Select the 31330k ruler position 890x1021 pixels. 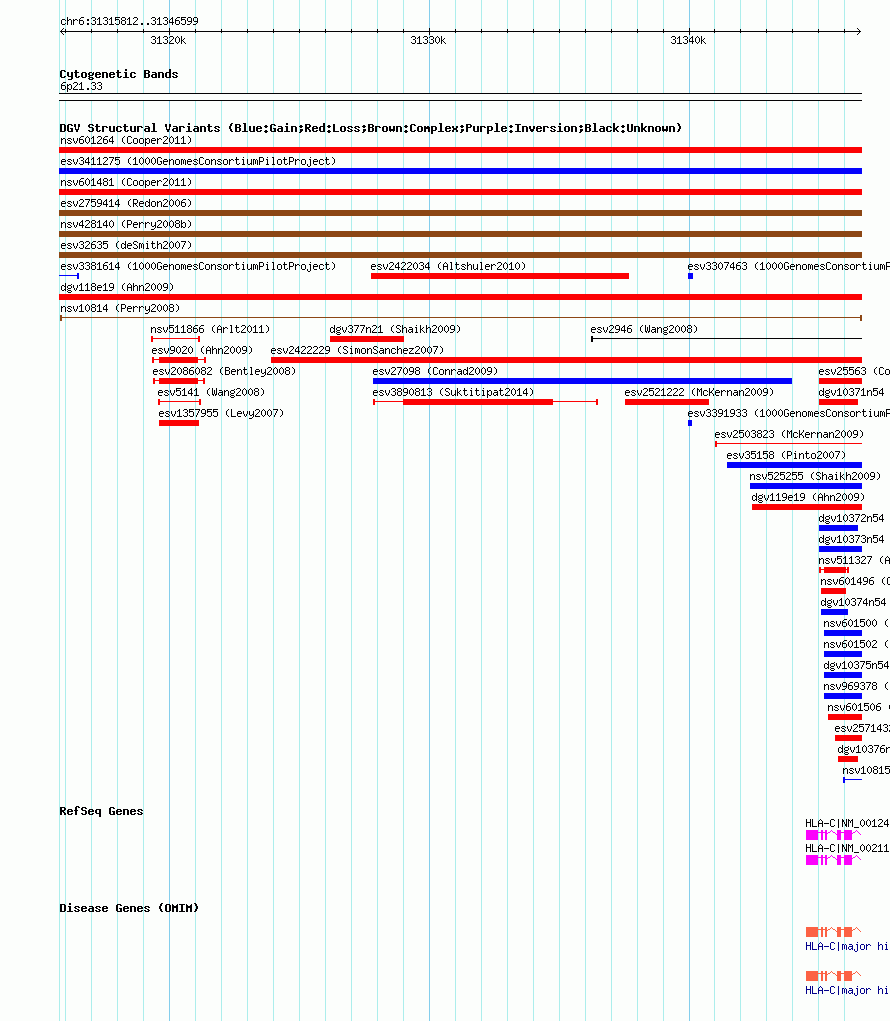pos(428,40)
